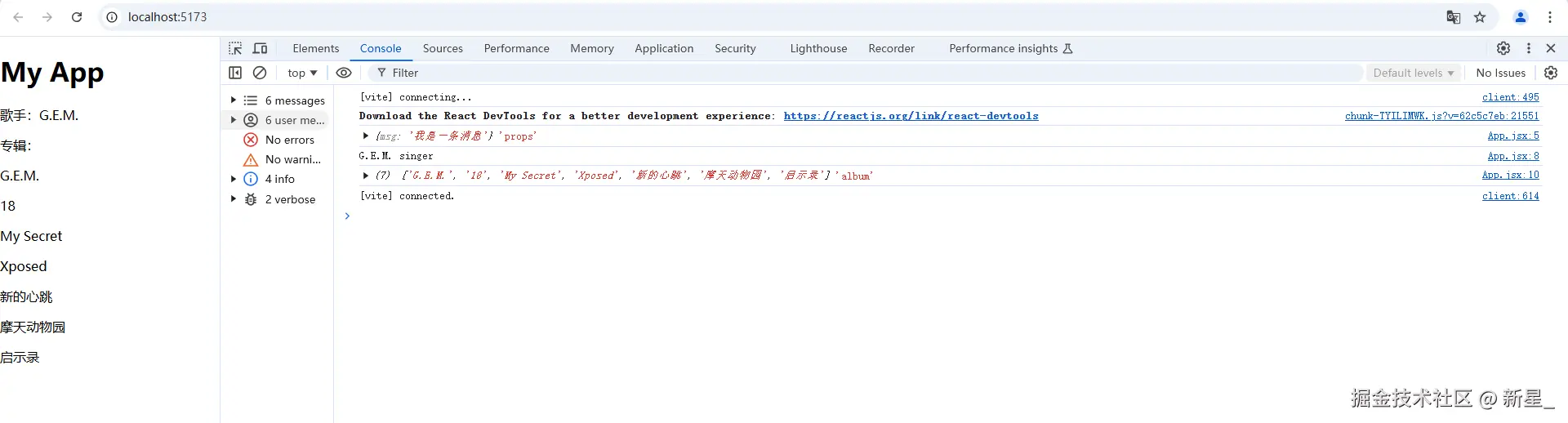Toggle the device toolbar icon
The height and width of the screenshot is (423, 1568).
tap(260, 48)
